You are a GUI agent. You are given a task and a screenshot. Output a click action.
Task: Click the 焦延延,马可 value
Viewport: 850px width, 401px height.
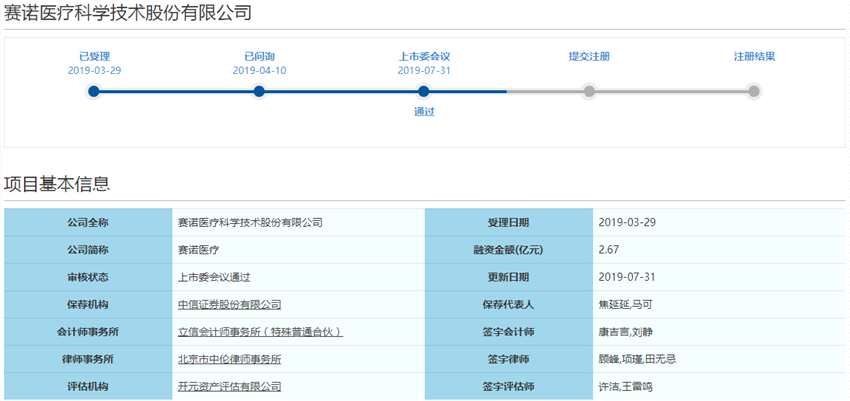(x=625, y=305)
